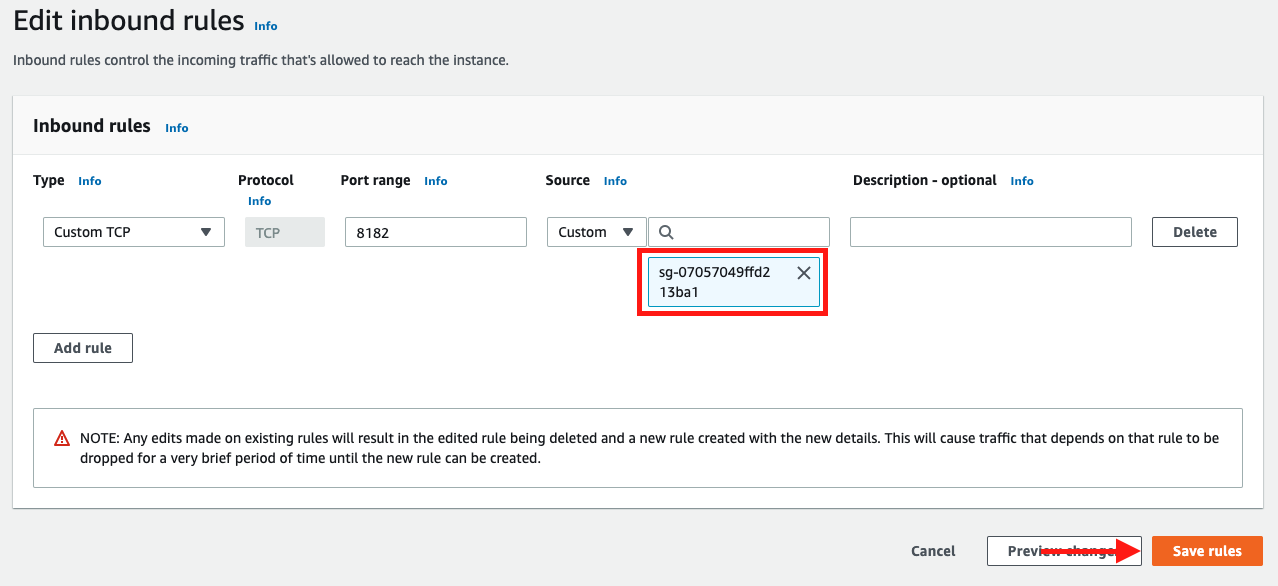Open the Type dropdown showing Custom TCP

pos(133,232)
